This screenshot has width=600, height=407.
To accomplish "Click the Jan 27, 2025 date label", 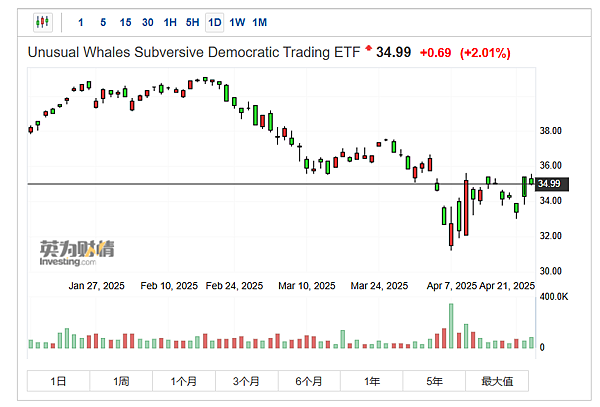I will click(96, 286).
